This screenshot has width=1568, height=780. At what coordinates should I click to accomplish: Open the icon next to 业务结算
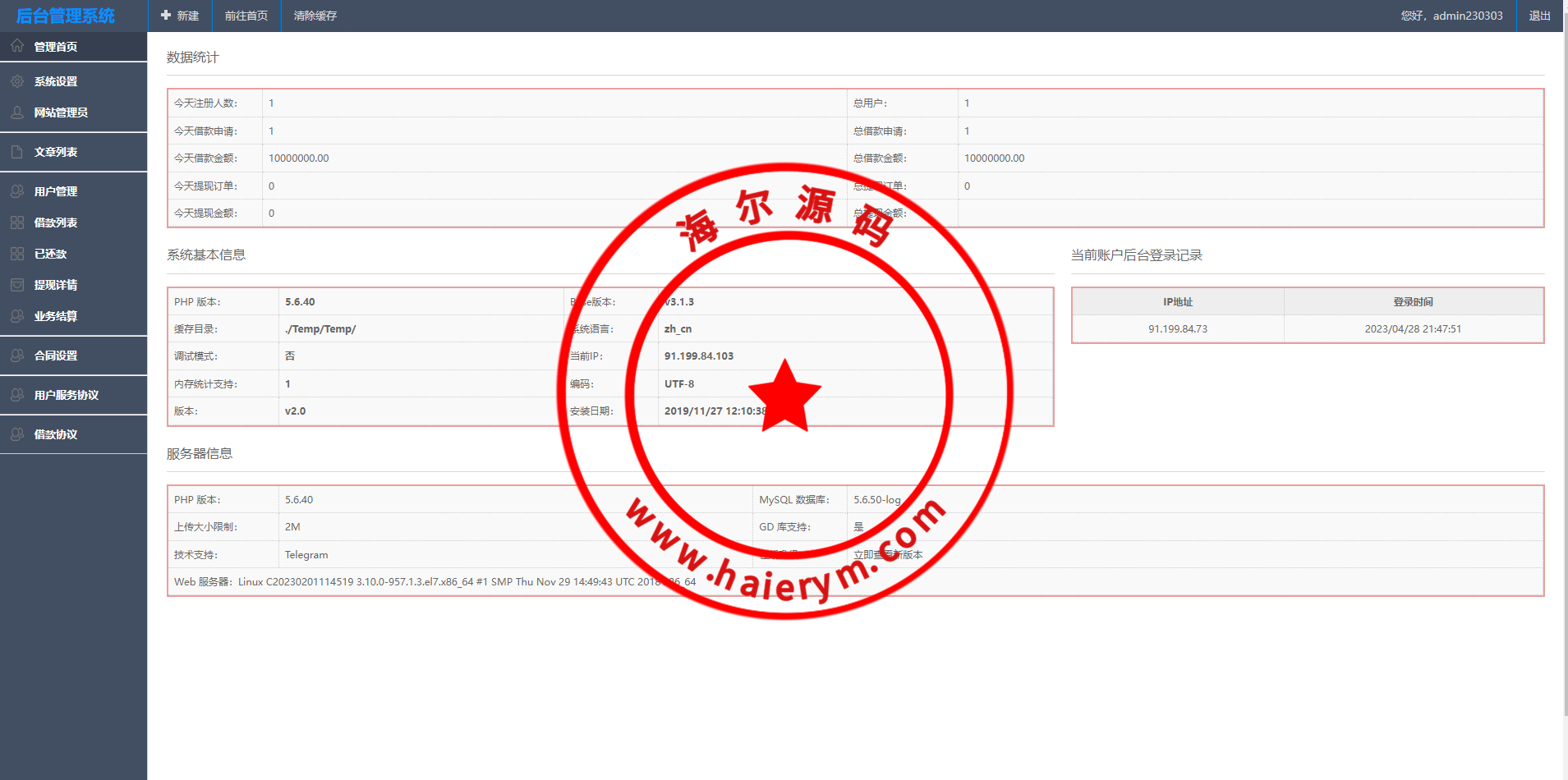pos(17,316)
